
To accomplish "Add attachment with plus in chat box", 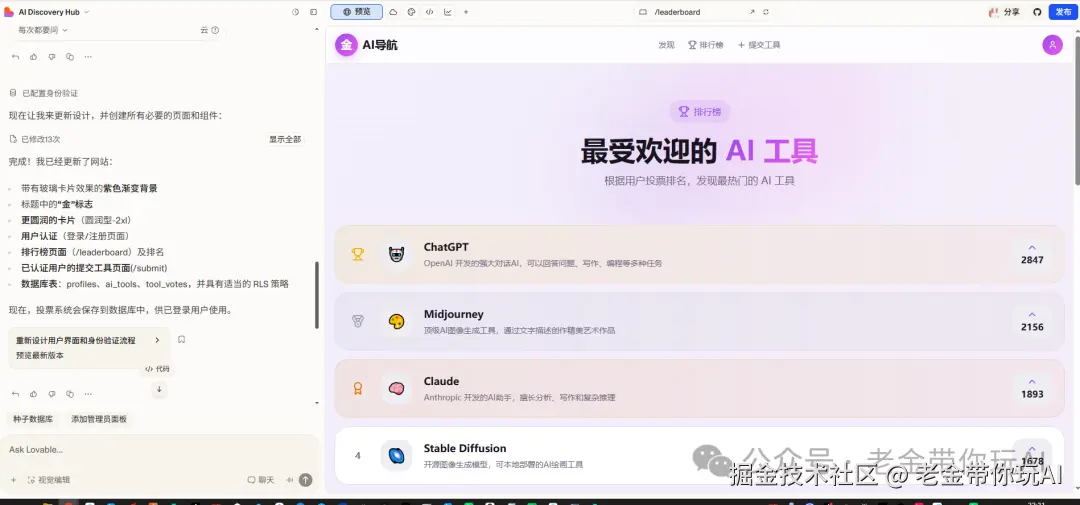I will point(13,480).
